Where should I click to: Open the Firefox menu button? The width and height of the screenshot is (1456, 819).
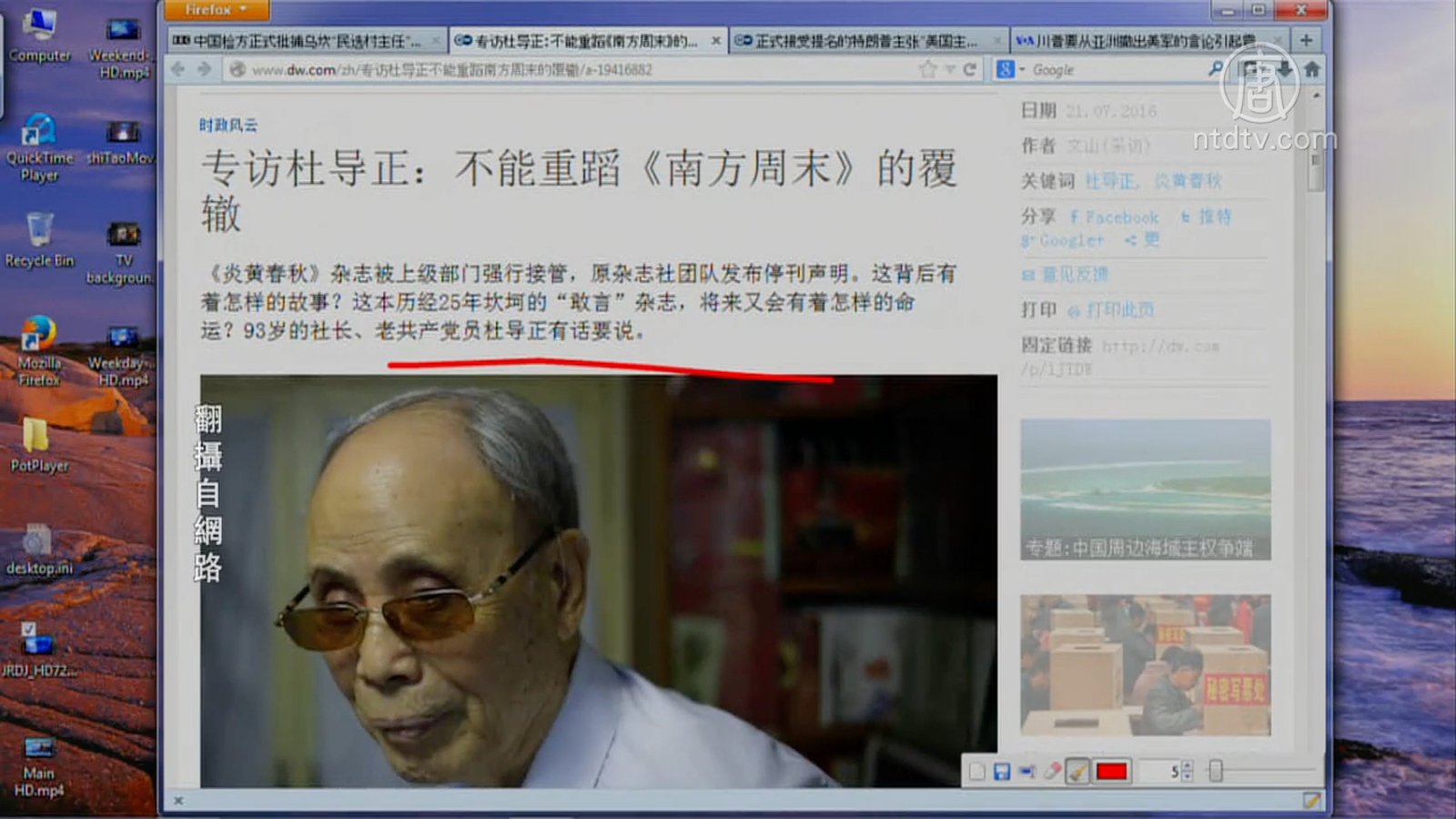[216, 10]
